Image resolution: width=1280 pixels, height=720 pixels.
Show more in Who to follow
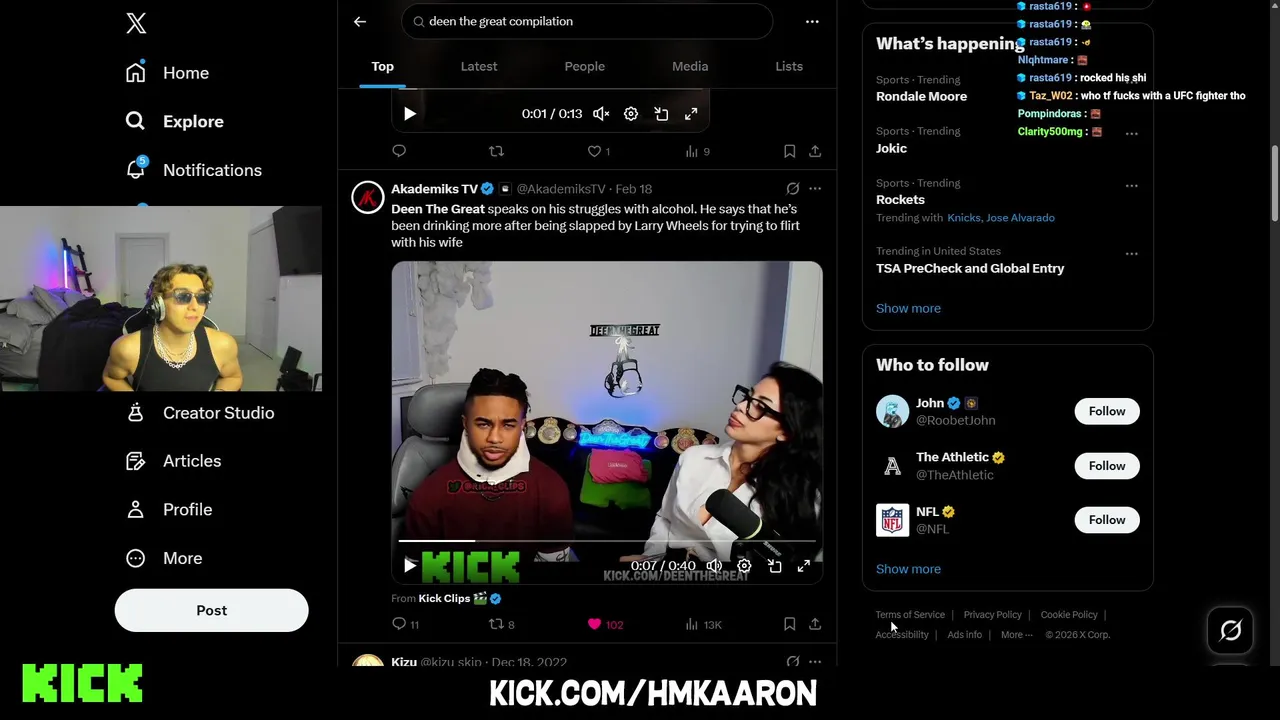[908, 569]
